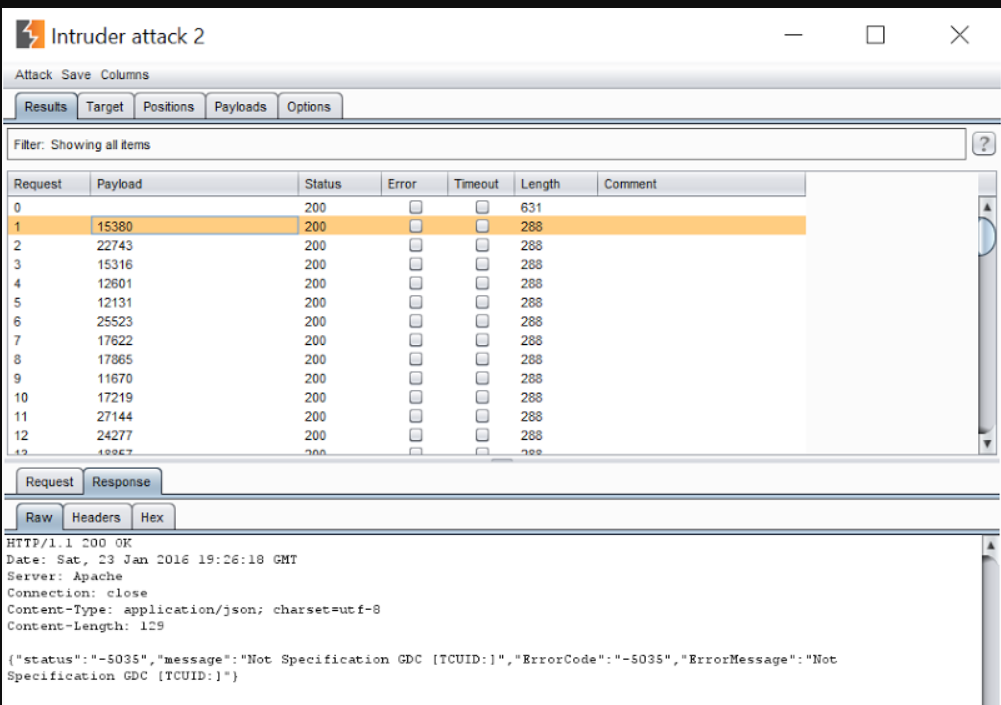Image resolution: width=1001 pixels, height=705 pixels.
Task: Select payload row 17865
Action: (407, 359)
